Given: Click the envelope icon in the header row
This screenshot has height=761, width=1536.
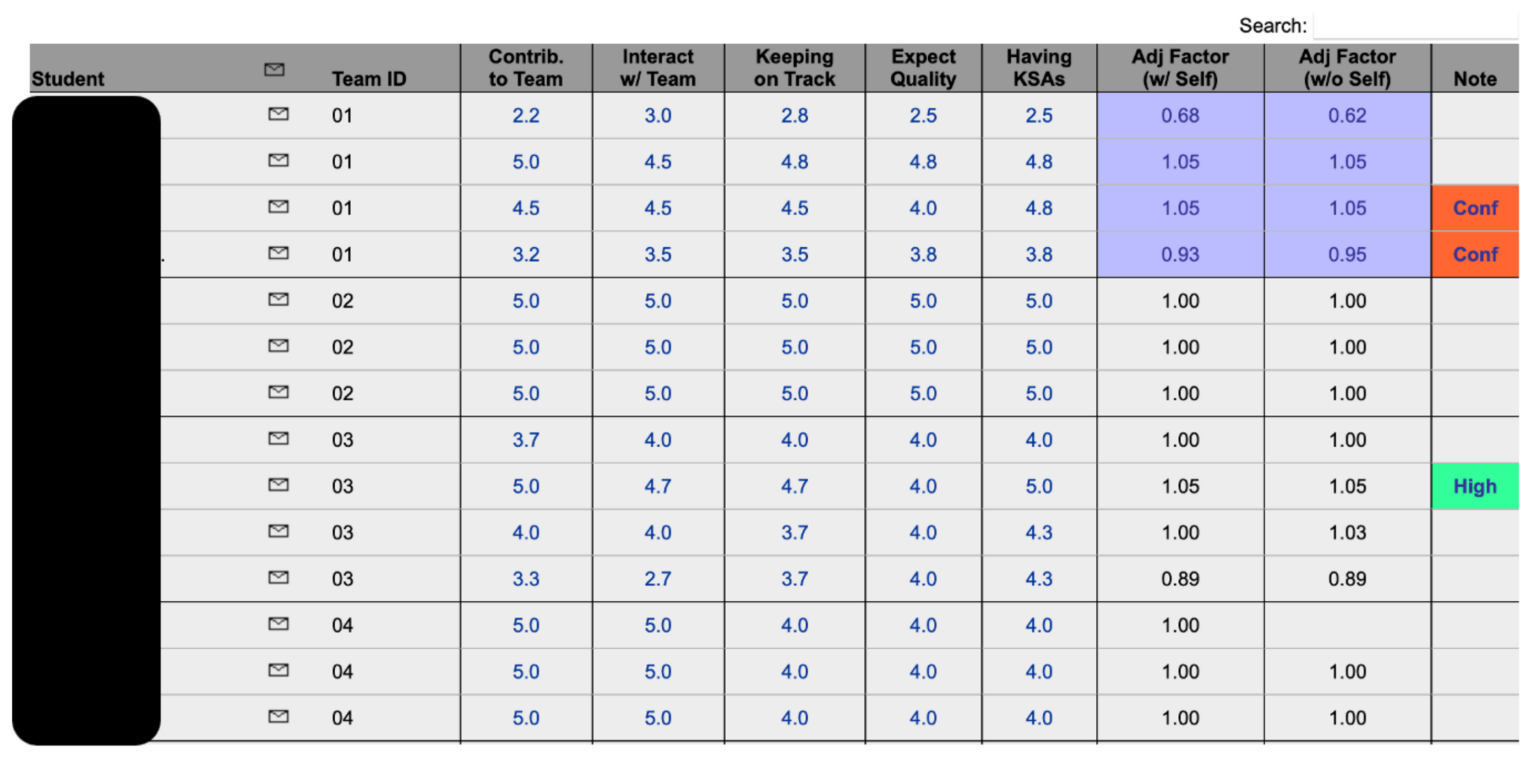Looking at the screenshot, I should click(x=273, y=70).
